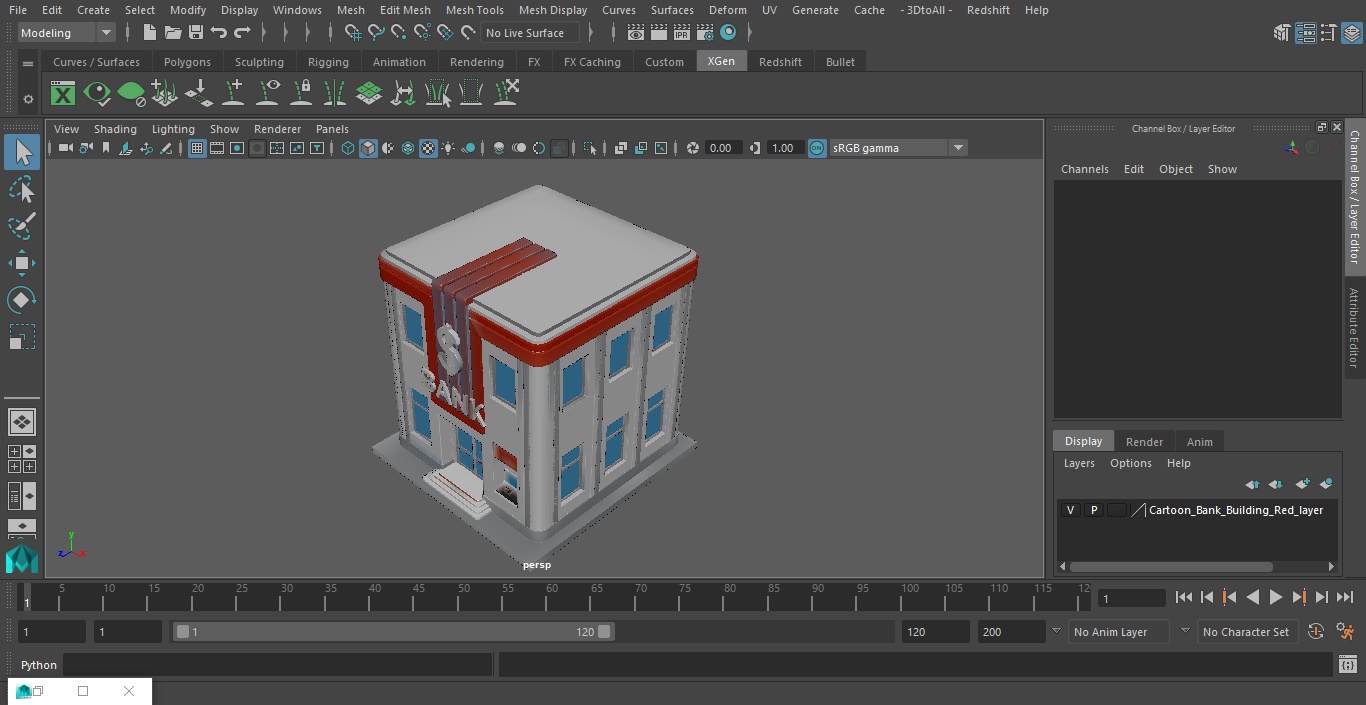Open vertical Attribute Editor side tab
1366x705 pixels.
tap(1354, 327)
